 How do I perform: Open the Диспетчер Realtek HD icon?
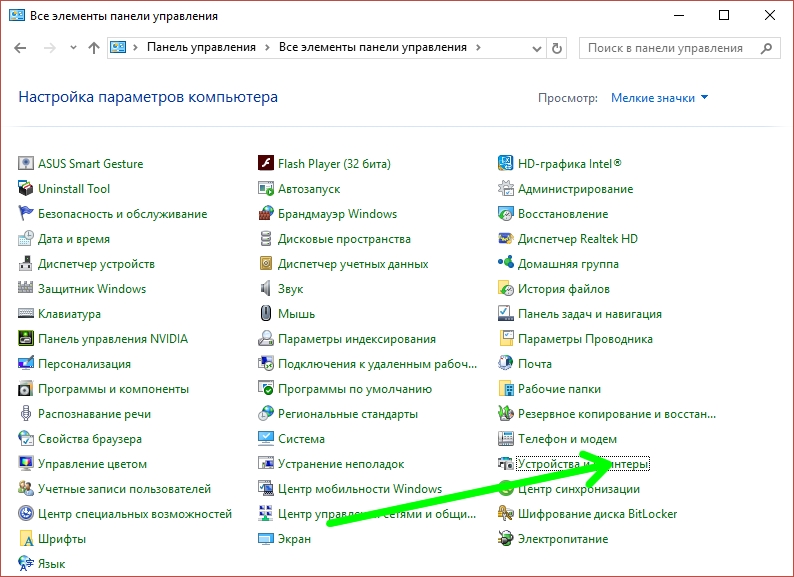(506, 239)
